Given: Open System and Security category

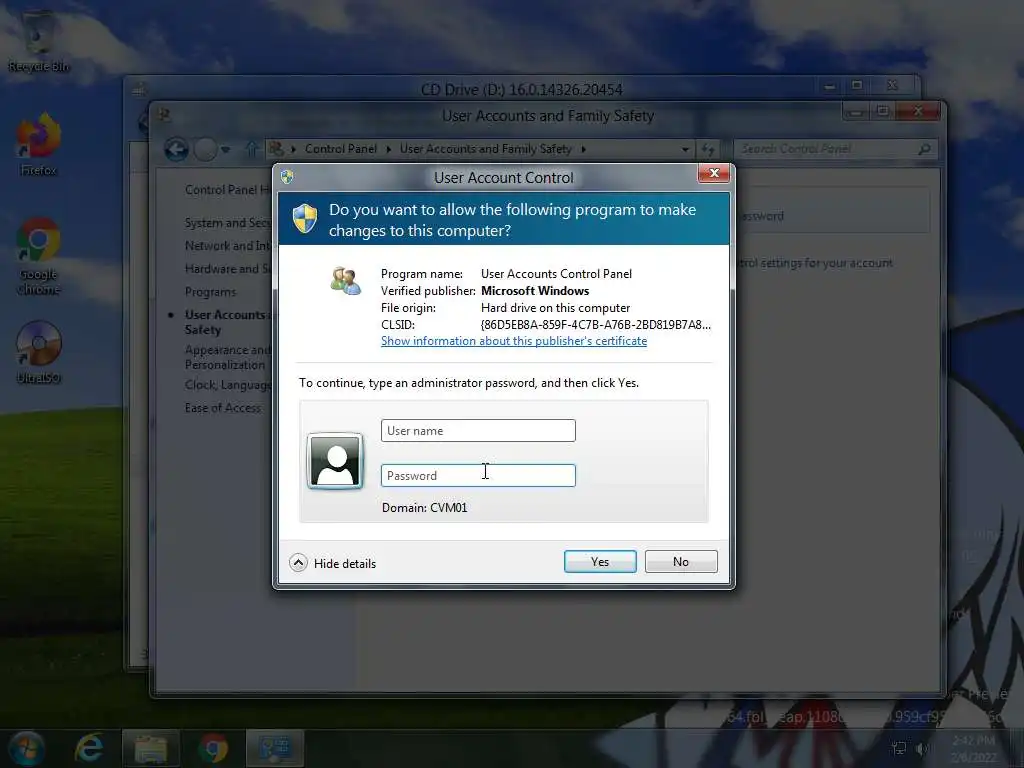Looking at the screenshot, I should [x=227, y=223].
